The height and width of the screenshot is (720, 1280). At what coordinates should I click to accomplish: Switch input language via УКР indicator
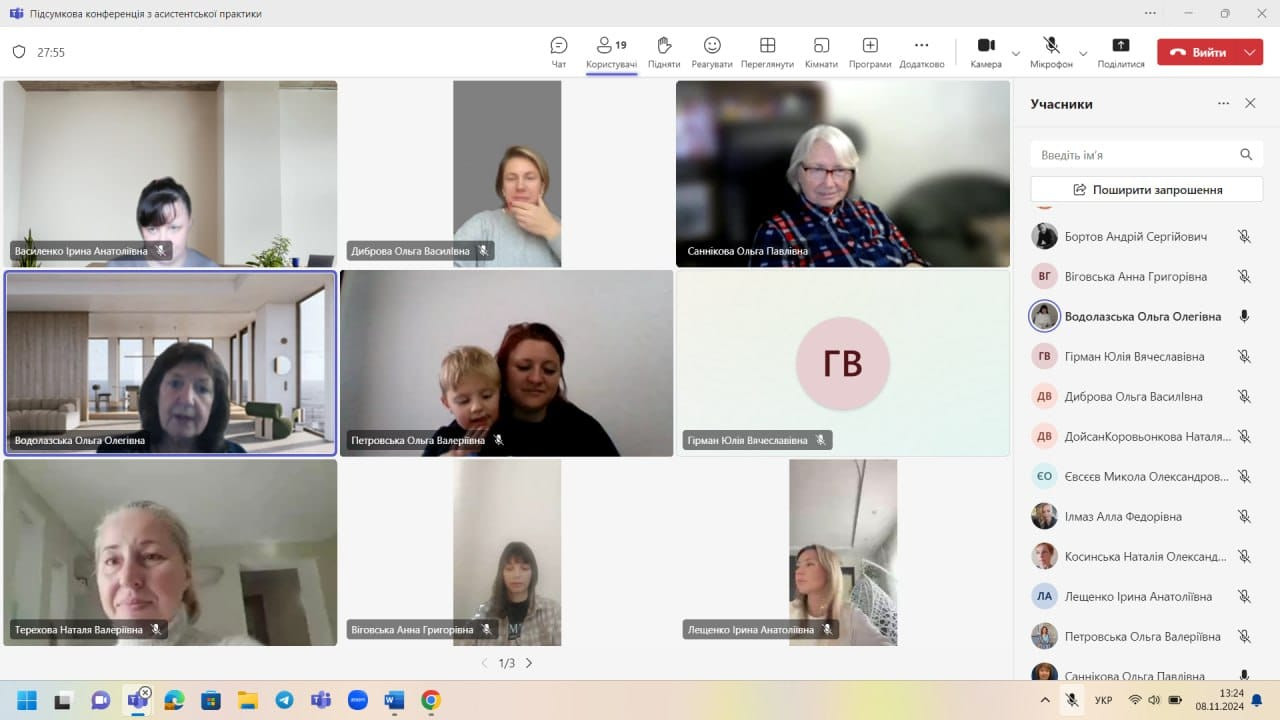[x=1104, y=700]
